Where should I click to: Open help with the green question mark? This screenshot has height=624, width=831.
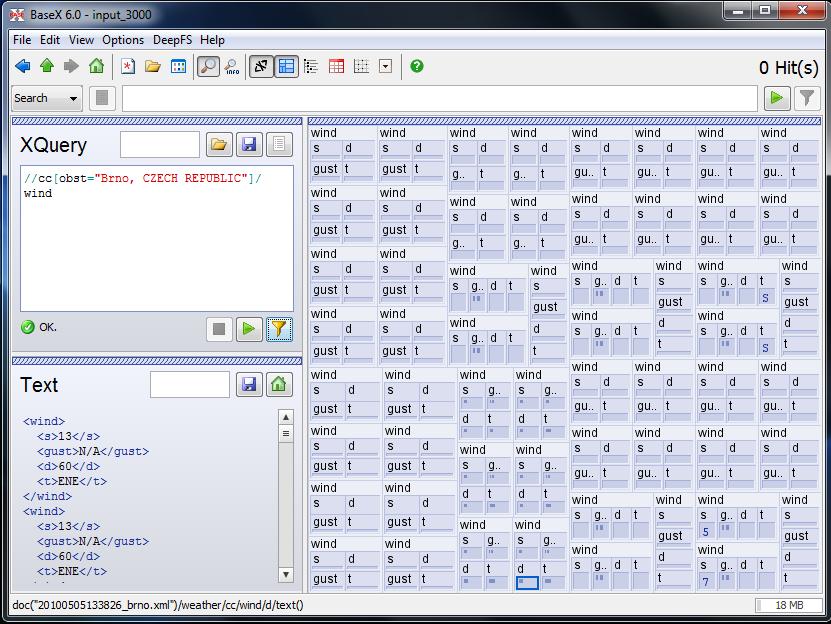pyautogui.click(x=417, y=66)
